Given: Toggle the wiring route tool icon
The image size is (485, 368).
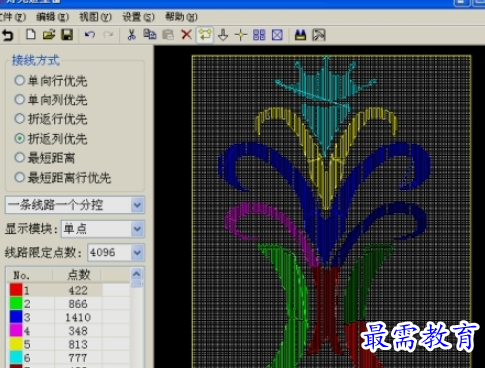Looking at the screenshot, I should pos(205,35).
